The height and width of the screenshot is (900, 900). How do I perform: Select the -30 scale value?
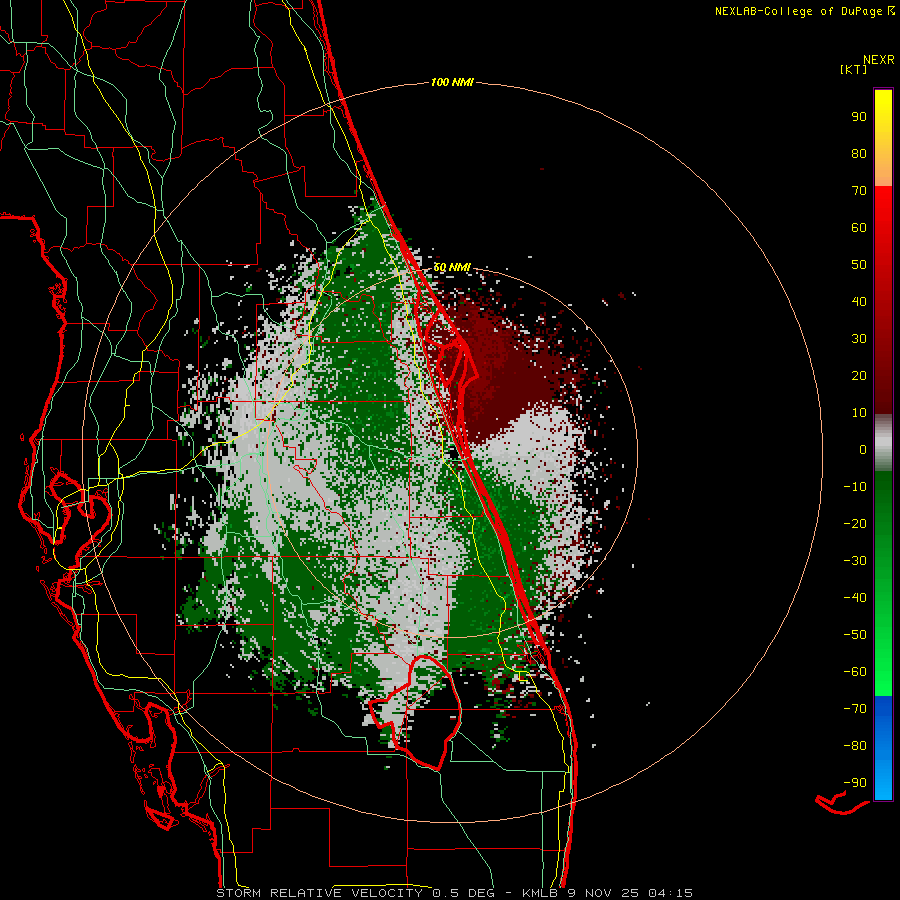coord(855,561)
